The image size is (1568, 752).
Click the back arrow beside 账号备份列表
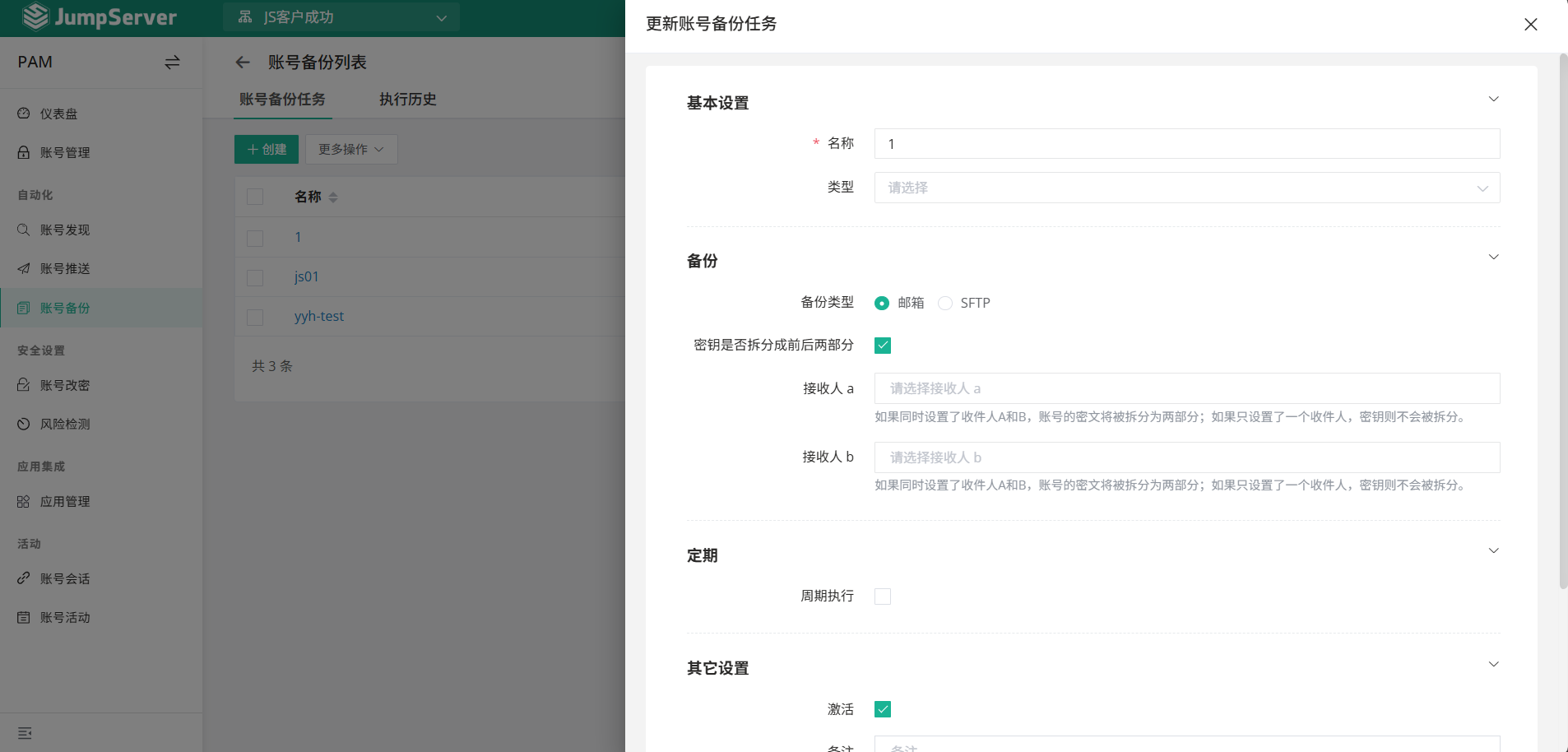pyautogui.click(x=242, y=62)
